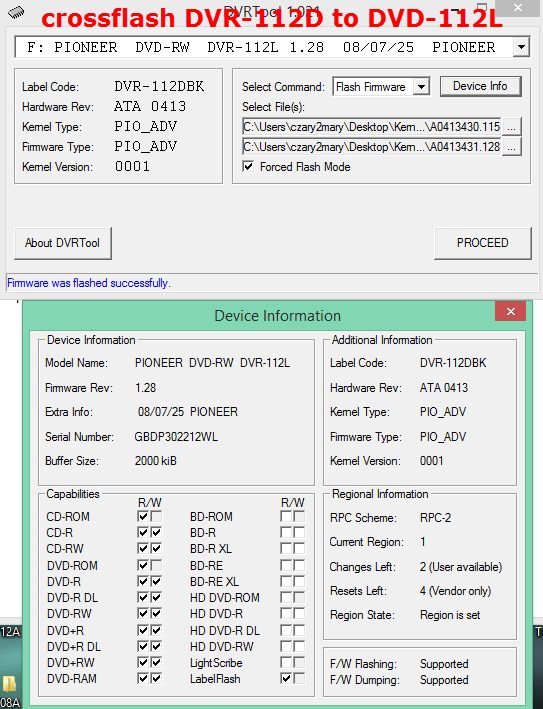Click the Firmware Rev value 1.28
543x709 pixels.
pyautogui.click(x=146, y=388)
